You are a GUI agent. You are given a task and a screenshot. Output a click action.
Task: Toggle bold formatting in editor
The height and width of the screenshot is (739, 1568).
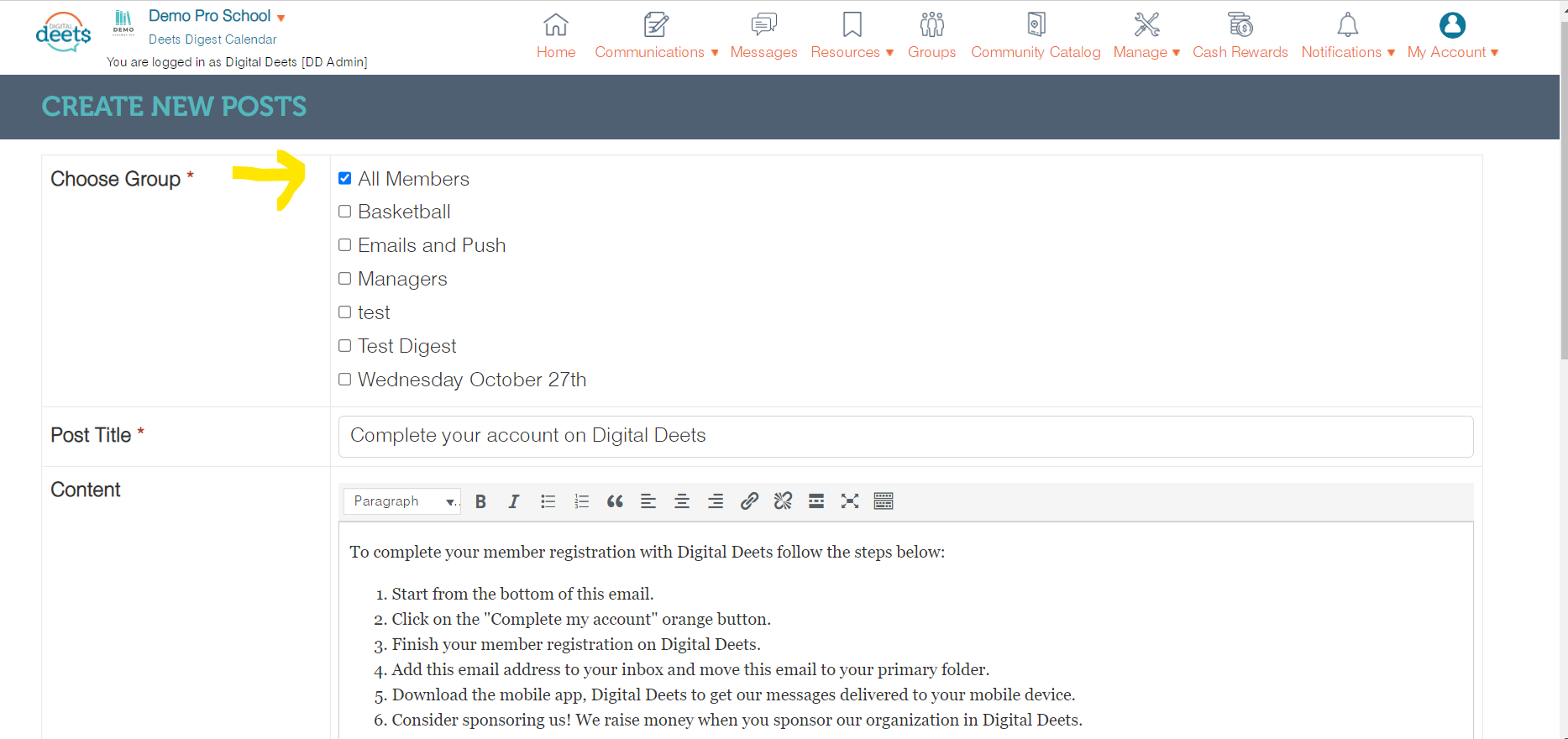click(x=480, y=501)
